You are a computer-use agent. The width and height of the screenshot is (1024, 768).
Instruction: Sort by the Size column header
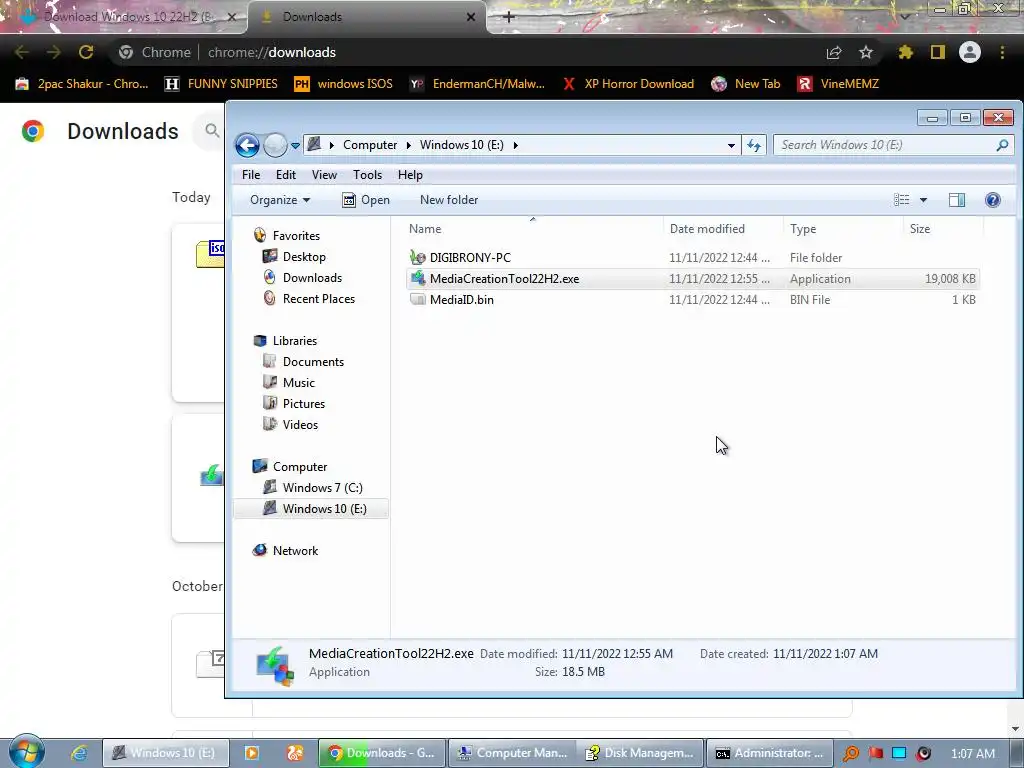[x=942, y=229]
